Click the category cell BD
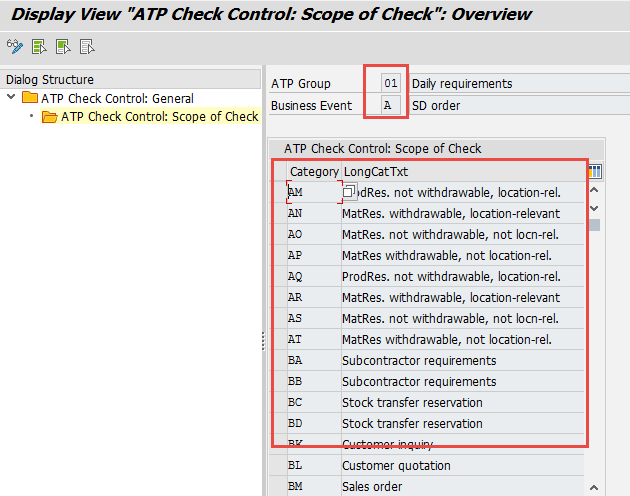The image size is (630, 496). tap(314, 423)
